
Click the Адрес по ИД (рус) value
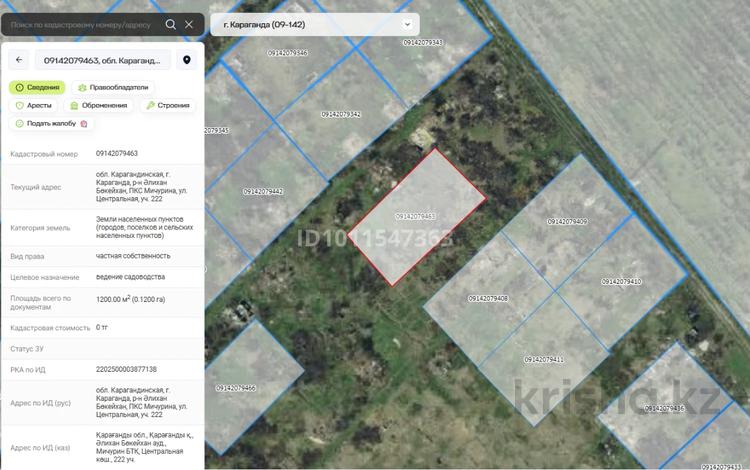coord(142,403)
